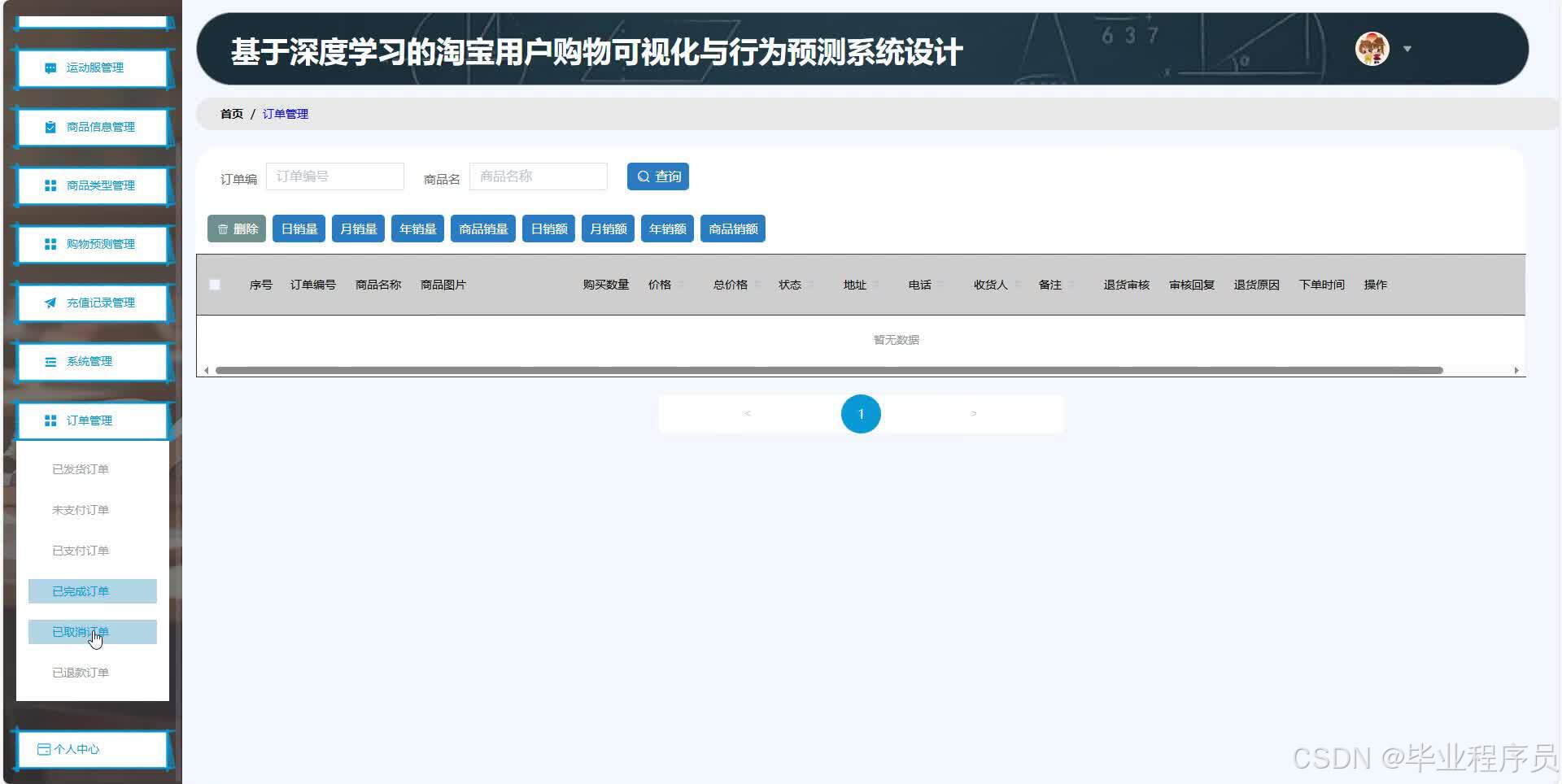Click the 商品销量 button

click(483, 229)
